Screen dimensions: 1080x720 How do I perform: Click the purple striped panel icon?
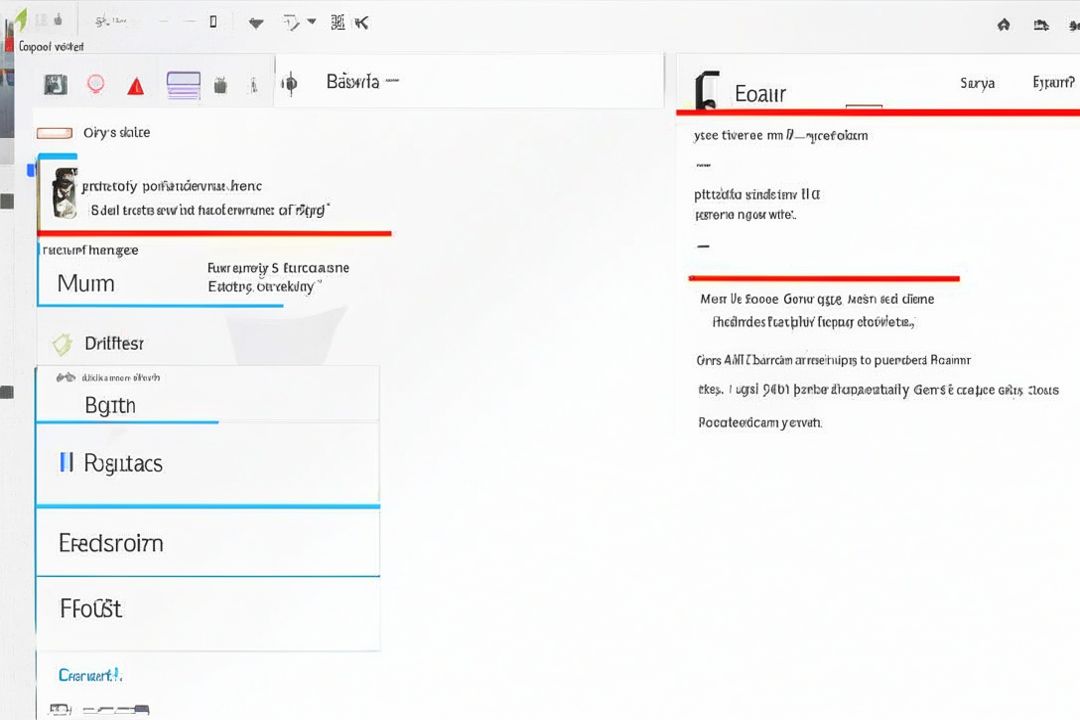[x=184, y=85]
